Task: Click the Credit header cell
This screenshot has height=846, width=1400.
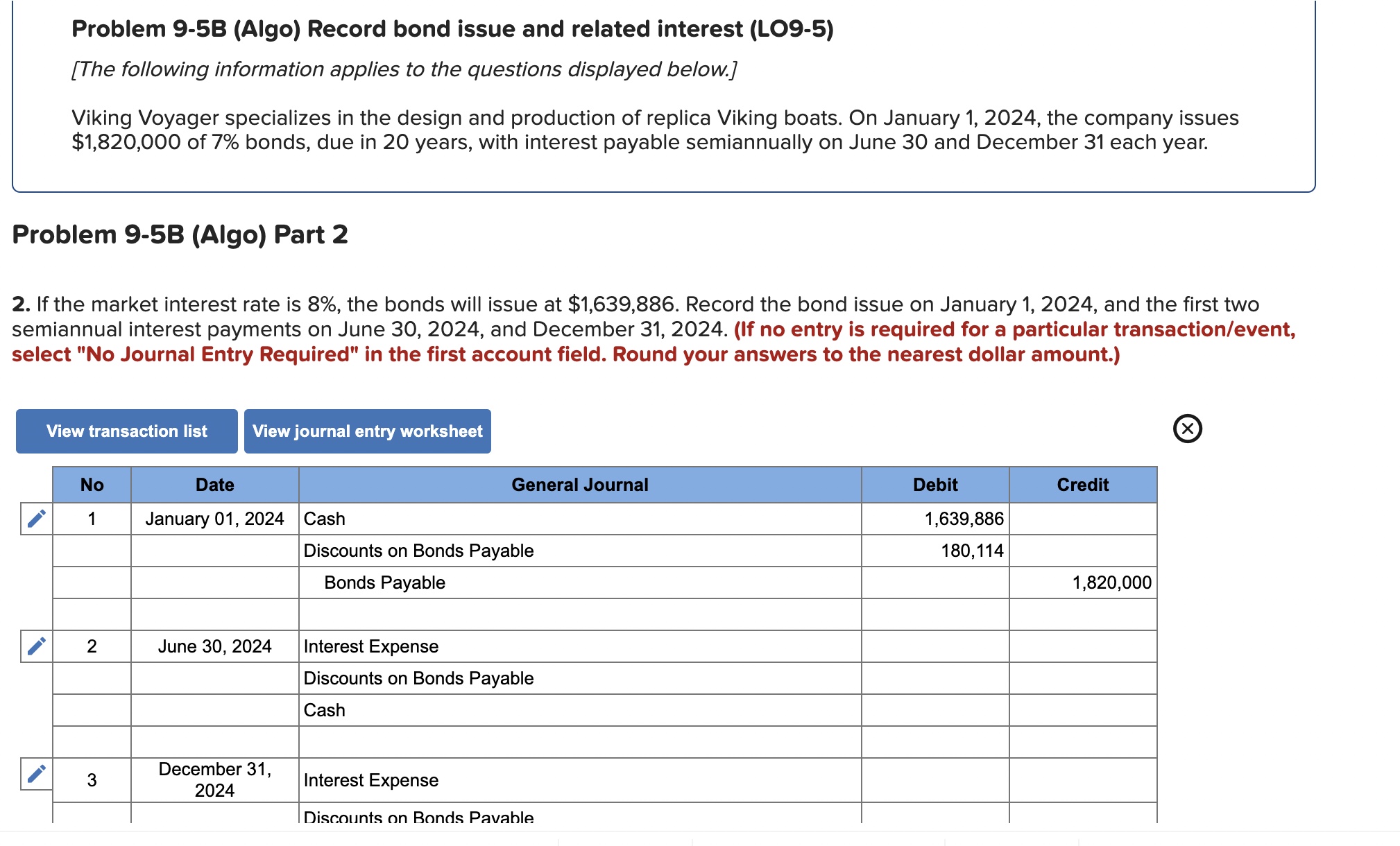Action: pos(1082,484)
